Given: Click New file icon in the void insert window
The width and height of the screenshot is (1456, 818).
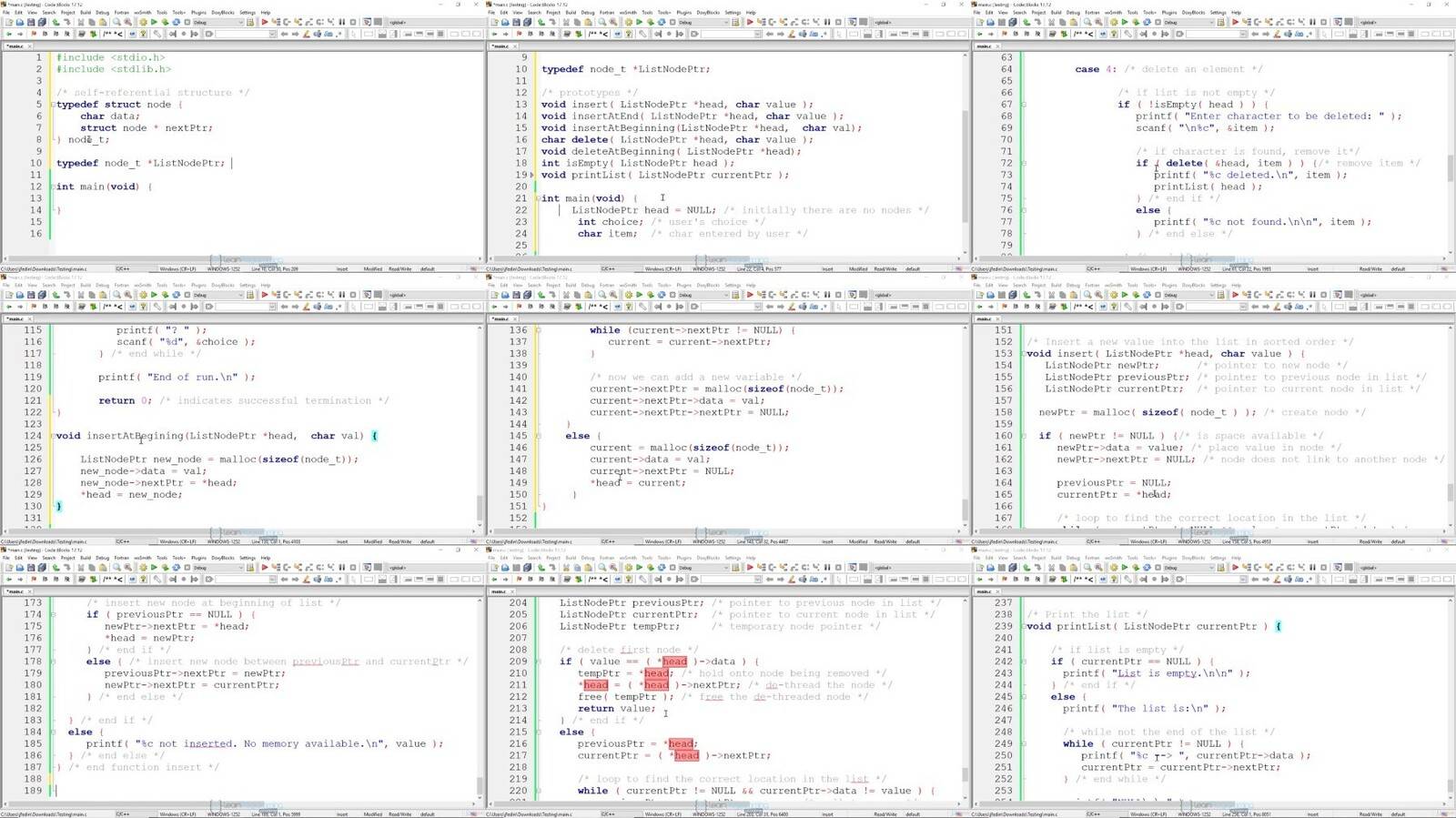Looking at the screenshot, I should tap(978, 295).
